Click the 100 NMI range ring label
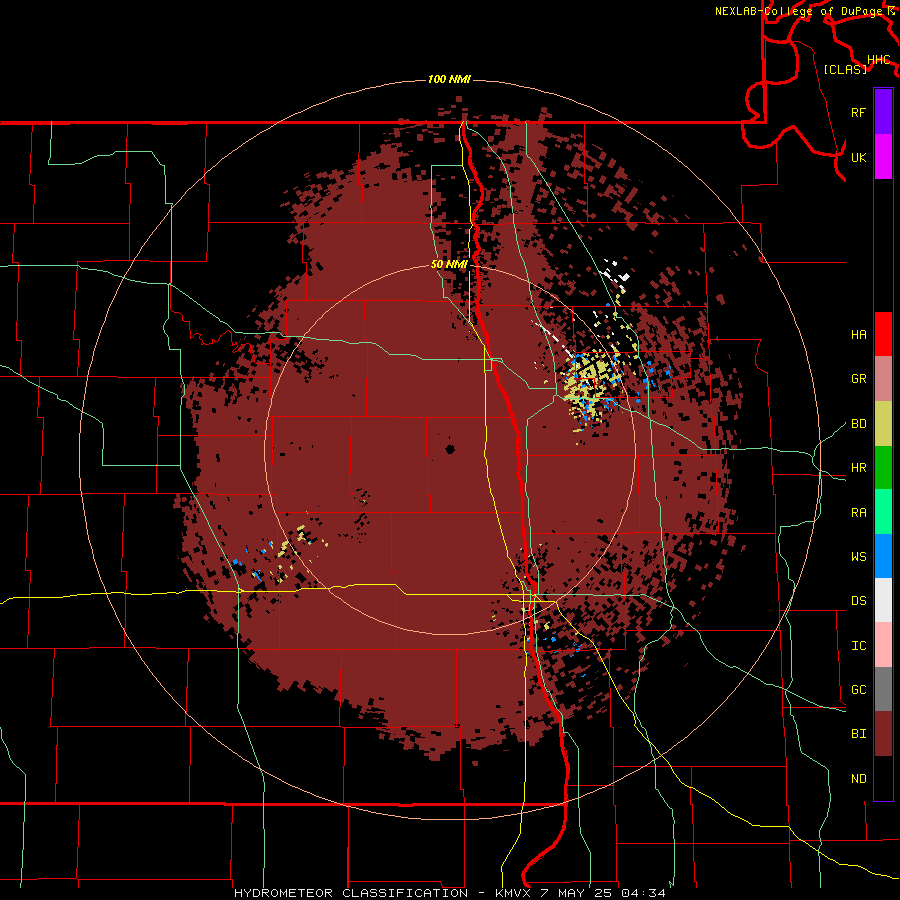Image resolution: width=900 pixels, height=900 pixels. [449, 79]
